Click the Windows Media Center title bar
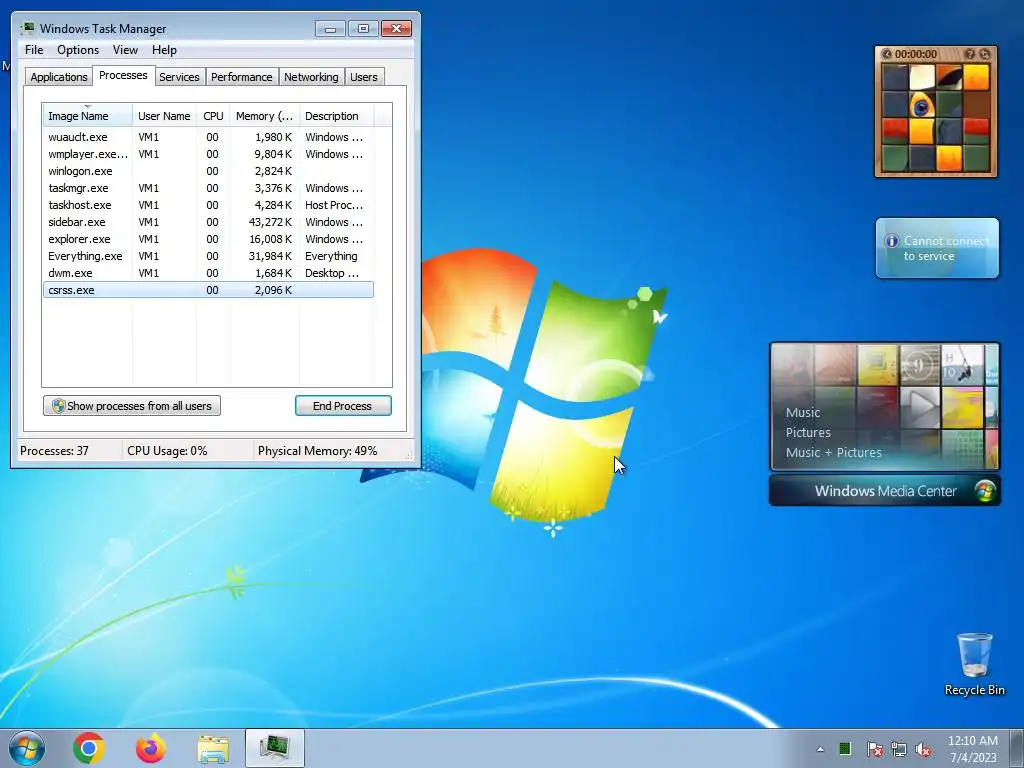 (884, 491)
